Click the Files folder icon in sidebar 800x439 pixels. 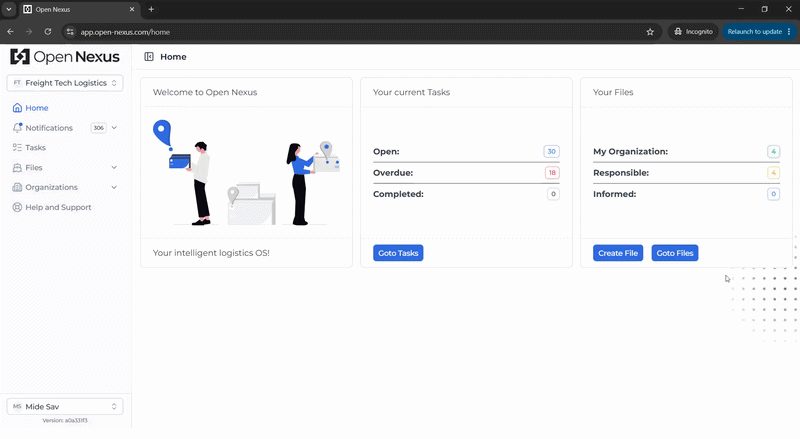coord(17,167)
